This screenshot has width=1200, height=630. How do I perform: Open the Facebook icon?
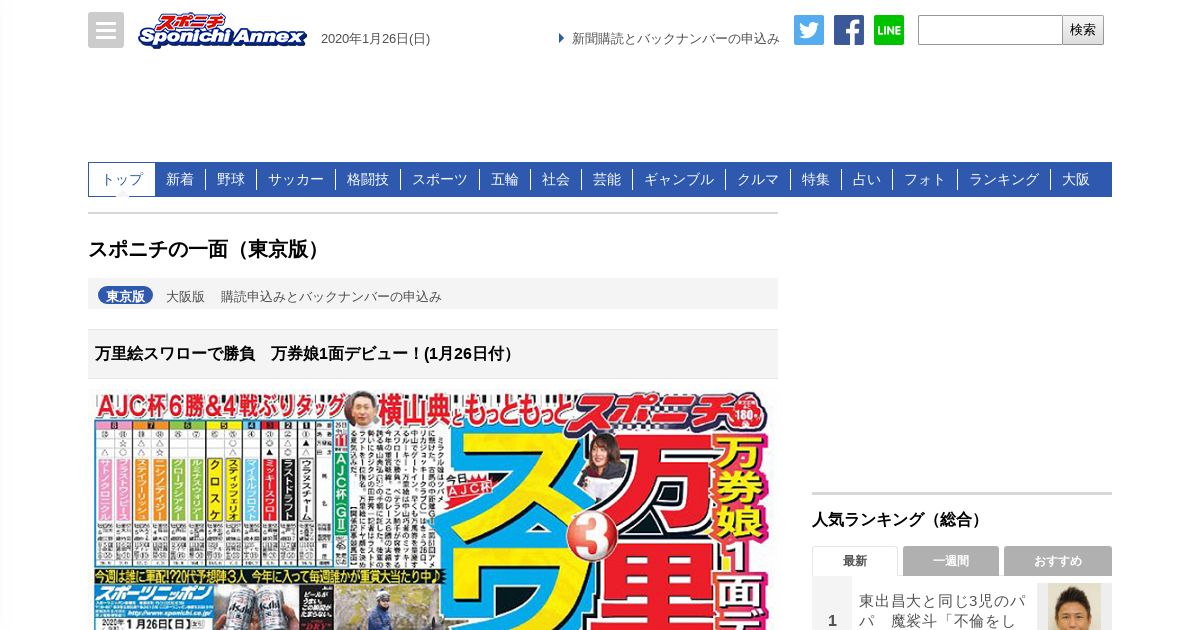[849, 30]
